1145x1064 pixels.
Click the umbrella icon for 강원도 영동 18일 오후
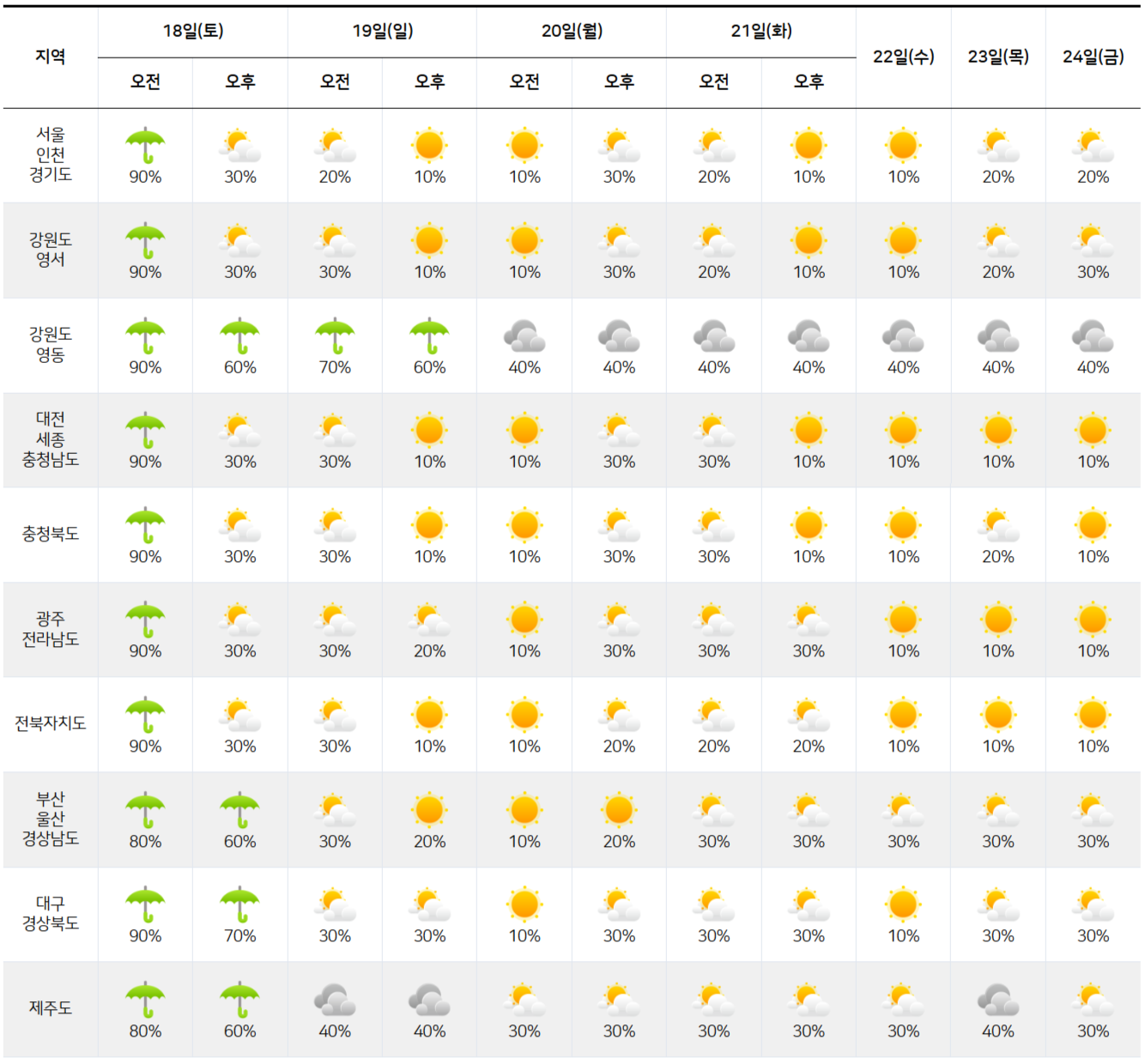[240, 336]
